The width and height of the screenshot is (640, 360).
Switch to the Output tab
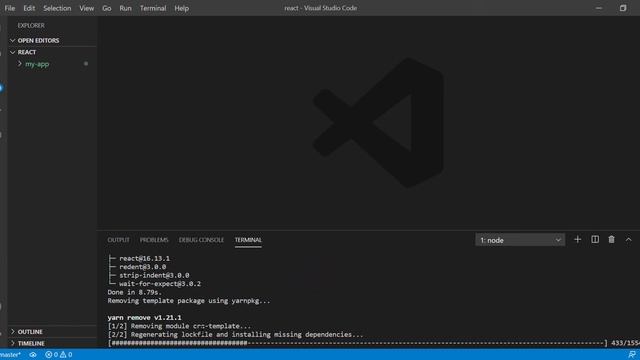pyautogui.click(x=118, y=240)
